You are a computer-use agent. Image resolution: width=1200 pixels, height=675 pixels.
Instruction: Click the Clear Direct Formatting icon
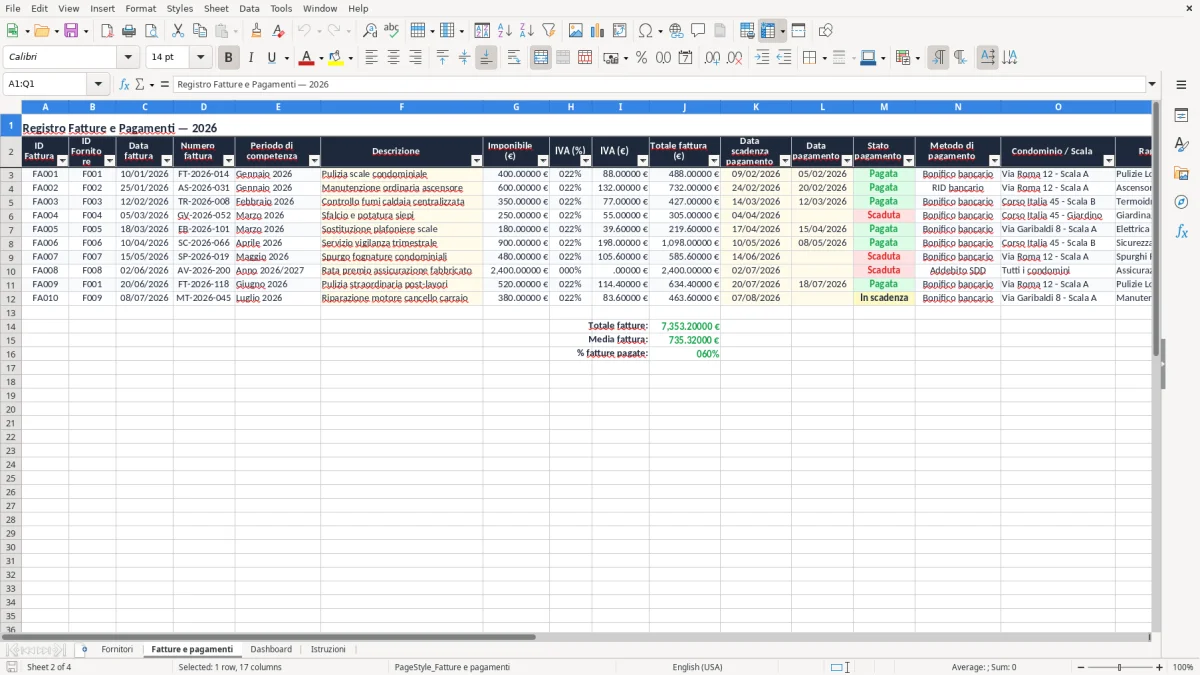tap(278, 31)
